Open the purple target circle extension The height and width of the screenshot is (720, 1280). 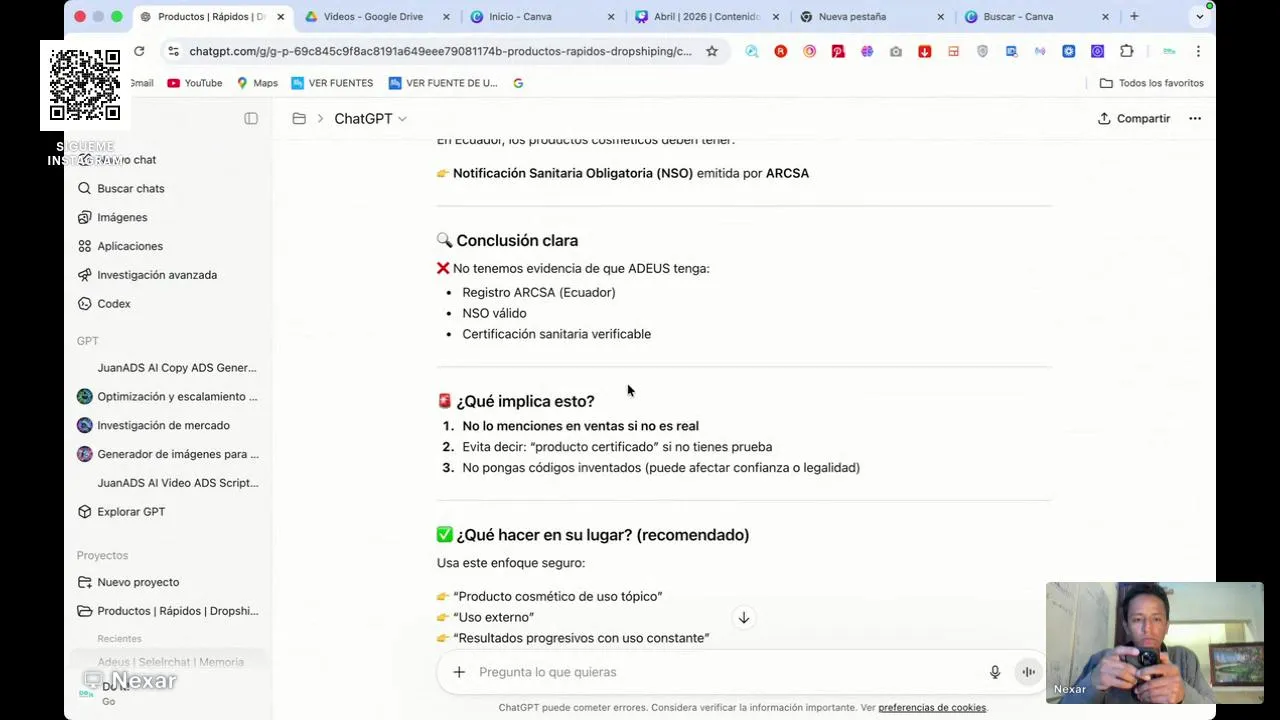click(x=1098, y=51)
